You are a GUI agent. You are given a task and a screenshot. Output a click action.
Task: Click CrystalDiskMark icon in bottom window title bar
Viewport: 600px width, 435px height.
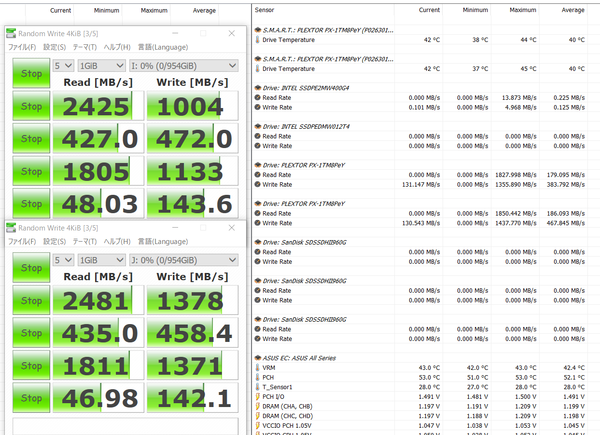coord(11,228)
